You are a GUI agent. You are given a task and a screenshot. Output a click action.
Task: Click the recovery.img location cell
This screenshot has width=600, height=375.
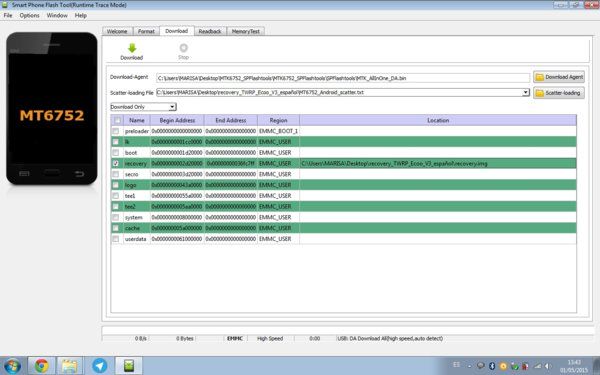[x=438, y=163]
